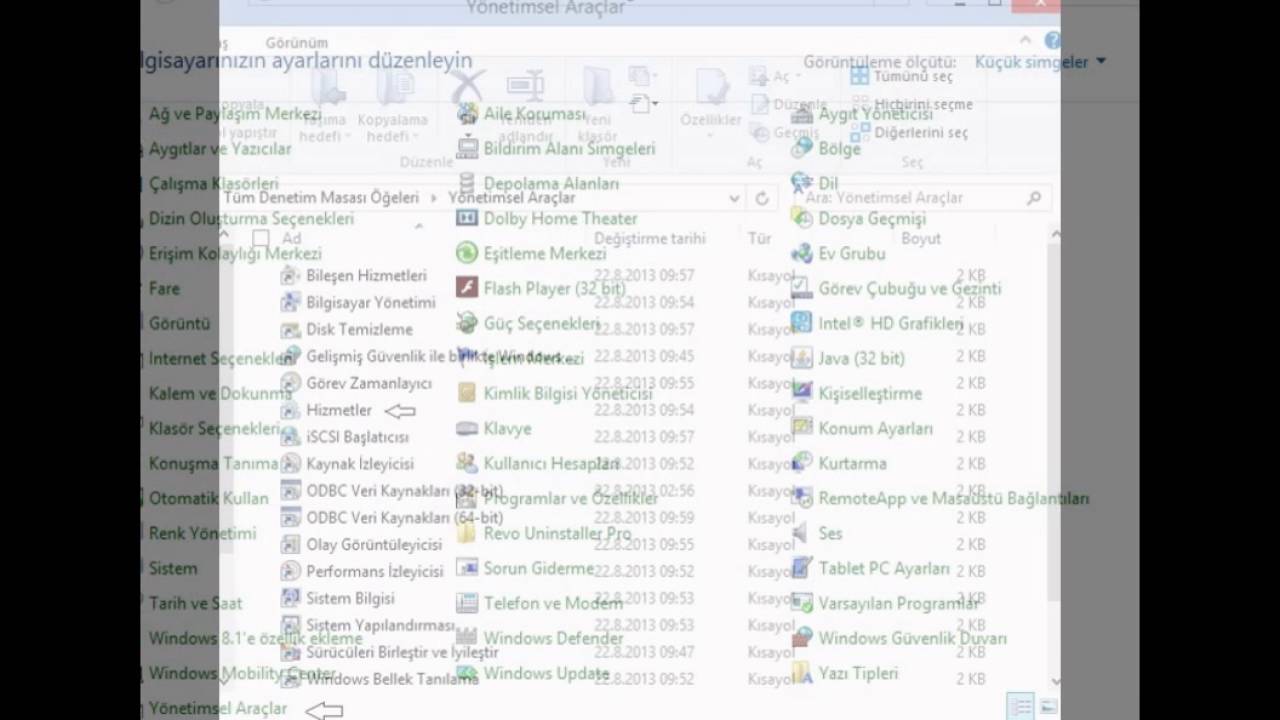The height and width of the screenshot is (720, 1280).
Task: Open Kişiselleştirme icon
Action: point(801,393)
